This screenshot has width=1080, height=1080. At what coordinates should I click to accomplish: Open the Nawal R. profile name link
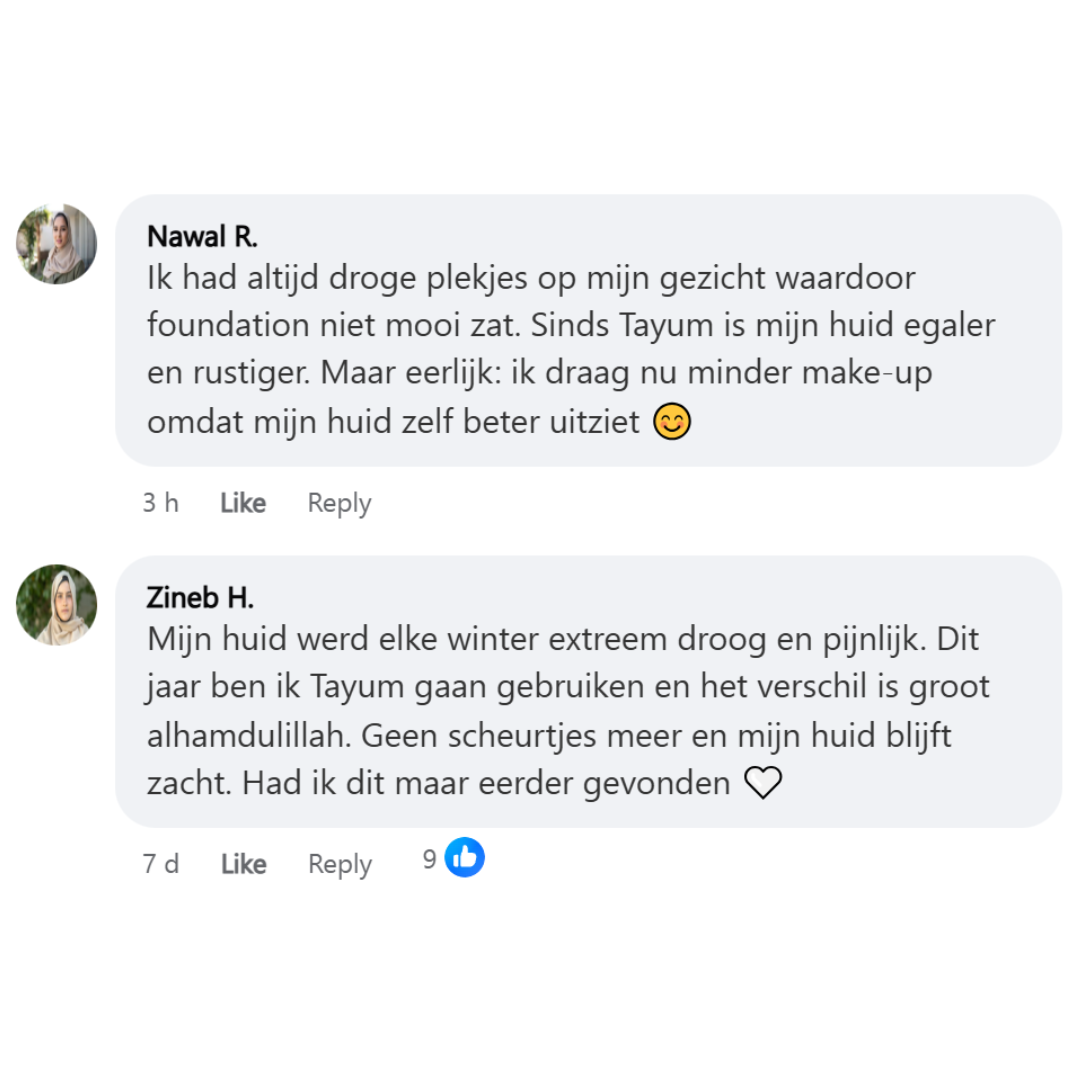coord(202,236)
